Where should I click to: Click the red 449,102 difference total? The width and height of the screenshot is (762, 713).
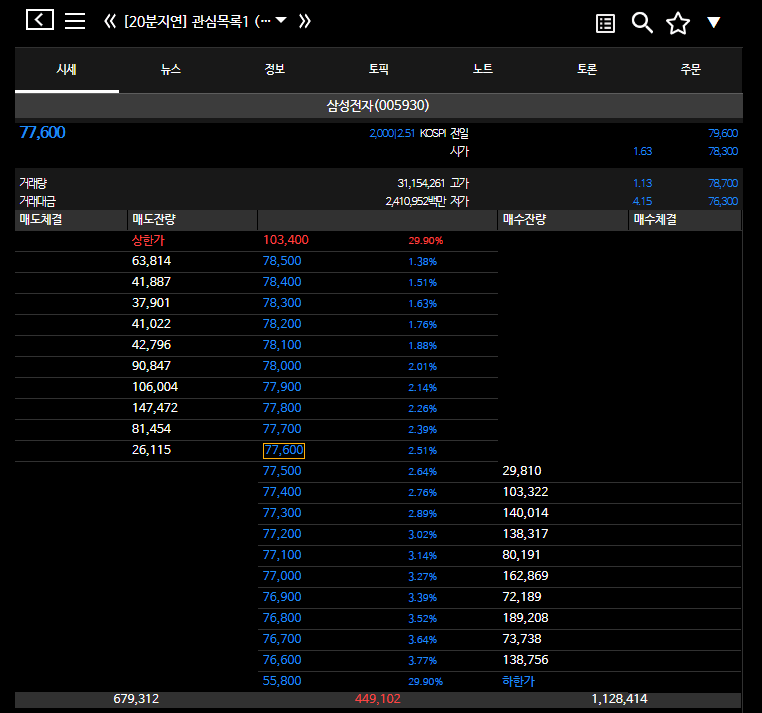click(x=378, y=699)
